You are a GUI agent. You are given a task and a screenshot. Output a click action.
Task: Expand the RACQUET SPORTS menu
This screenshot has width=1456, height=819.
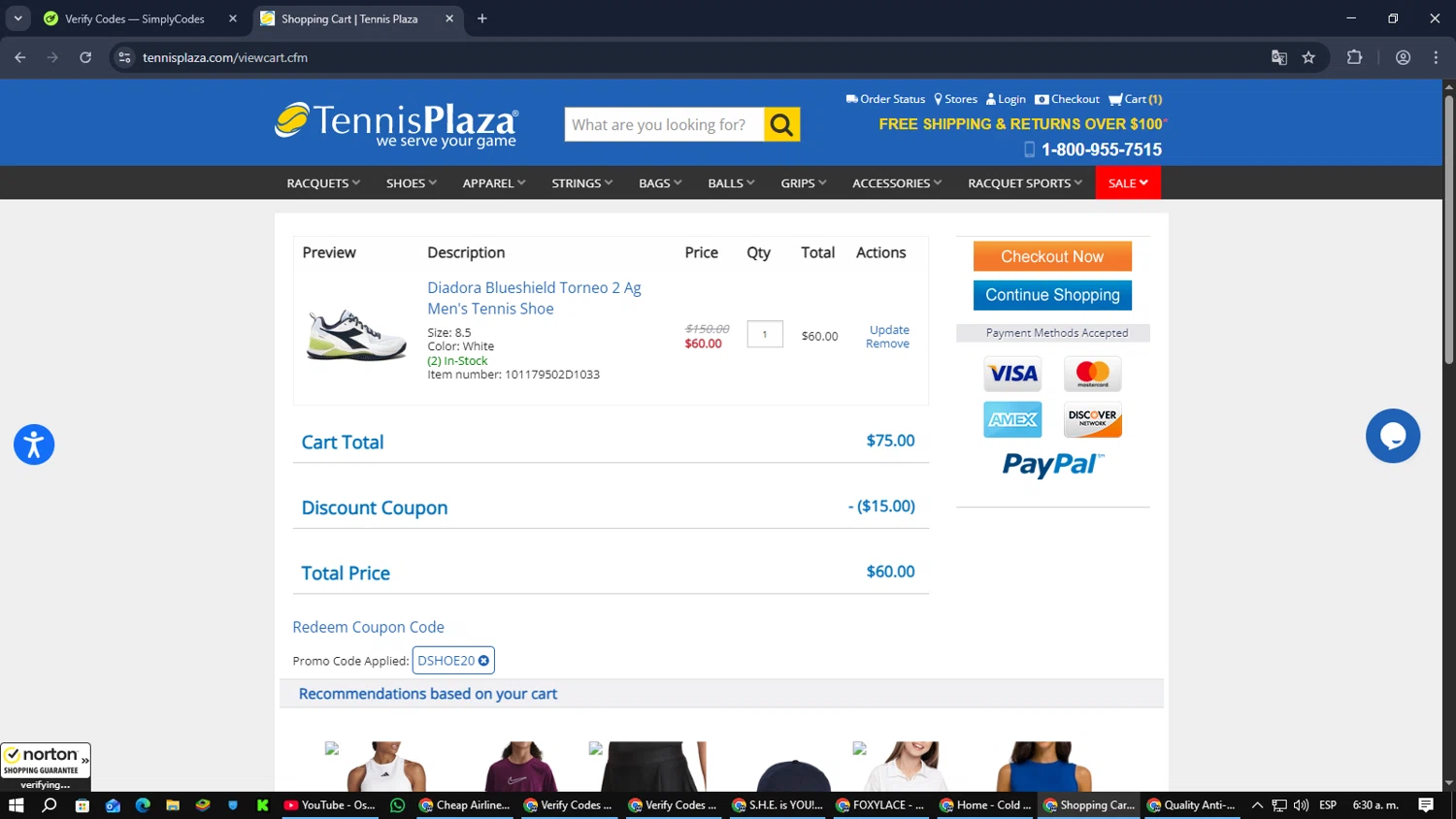tap(1025, 183)
